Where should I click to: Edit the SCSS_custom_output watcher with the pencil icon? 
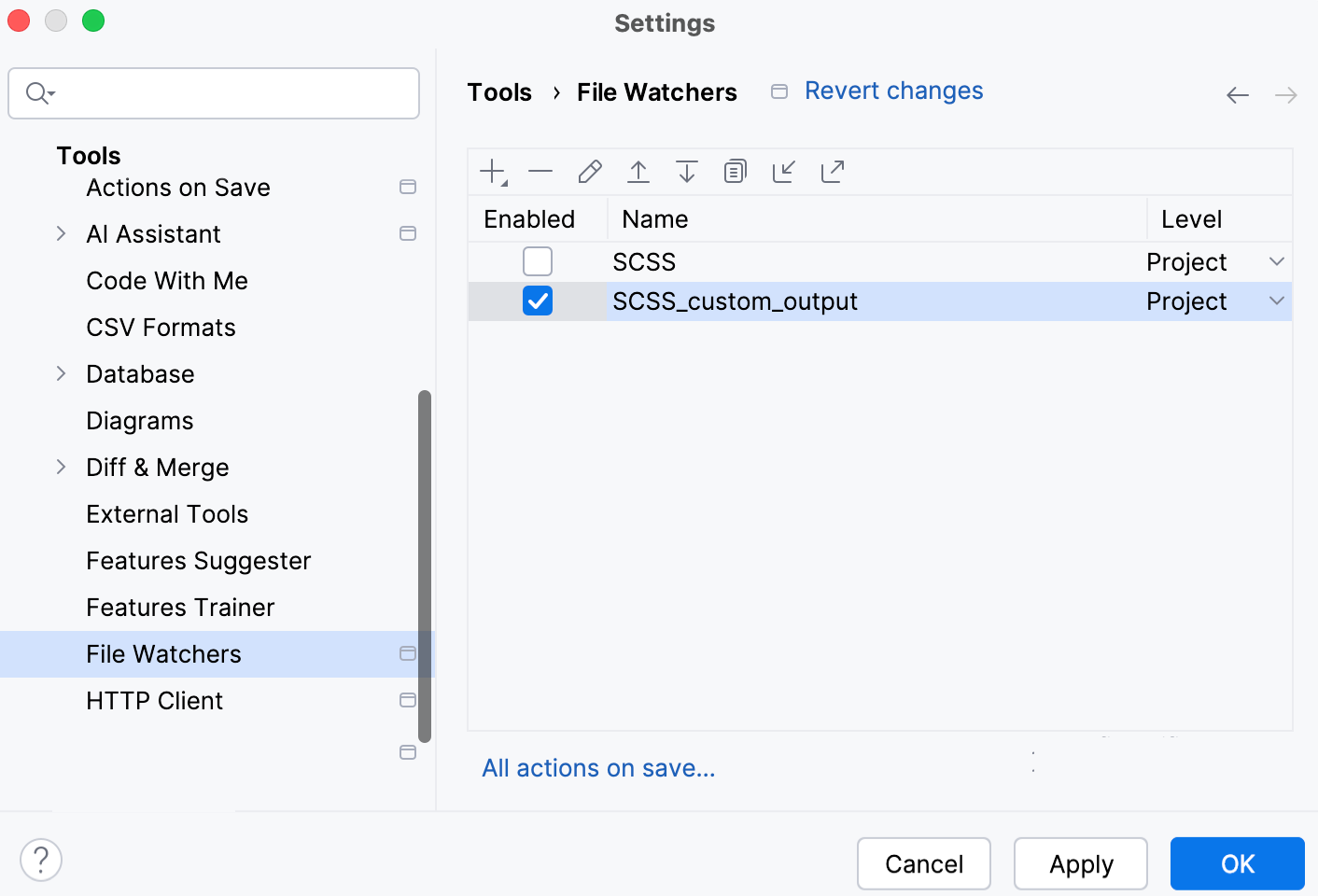[x=589, y=171]
